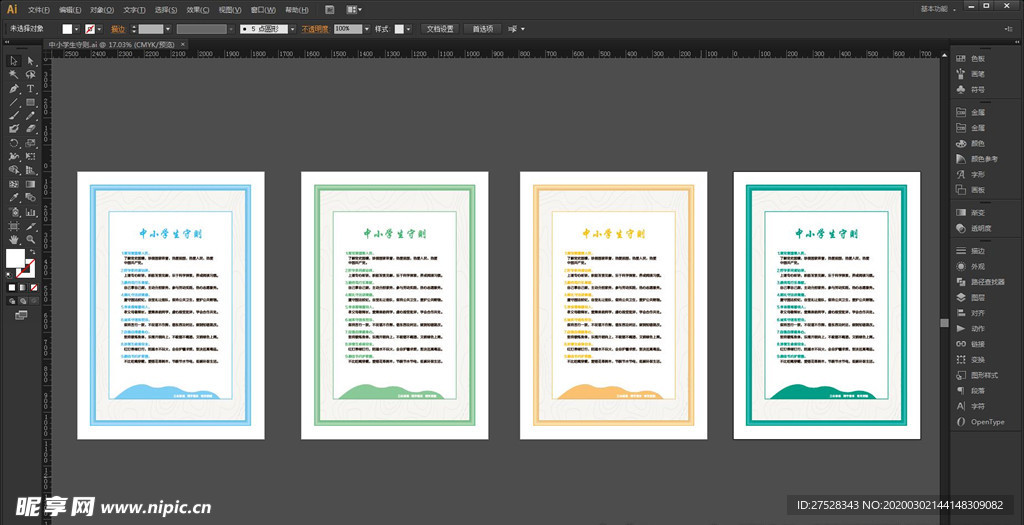The width and height of the screenshot is (1024, 525).
Task: Open the Layers panel (图层)
Action: coord(977,297)
